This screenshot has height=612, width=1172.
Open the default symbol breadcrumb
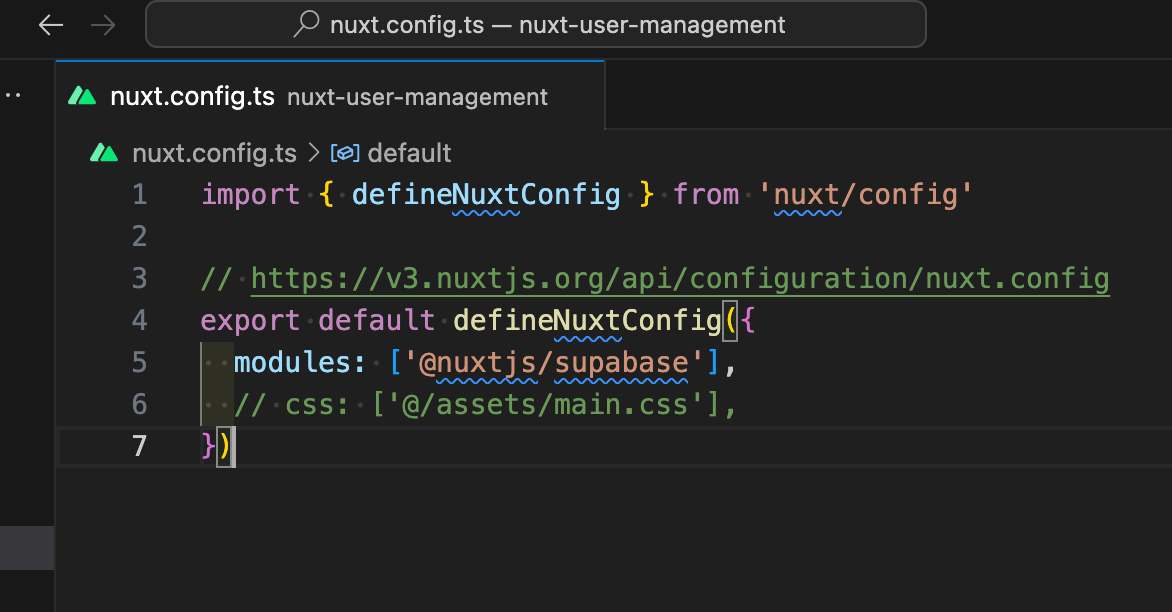(x=410, y=153)
